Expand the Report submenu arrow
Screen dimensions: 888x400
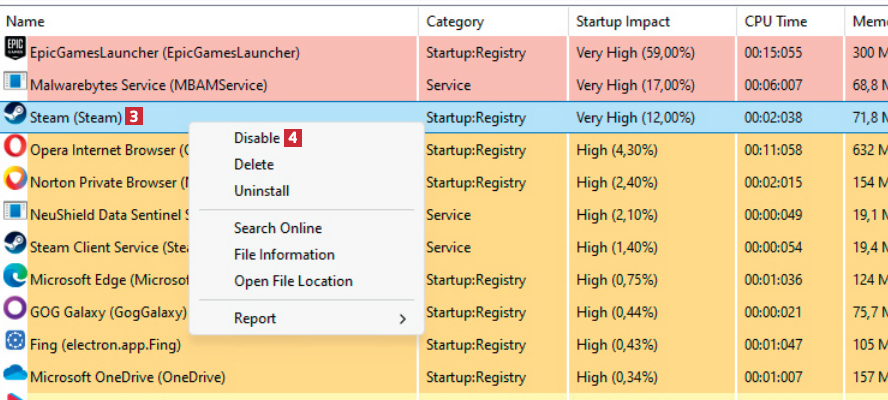tap(403, 319)
